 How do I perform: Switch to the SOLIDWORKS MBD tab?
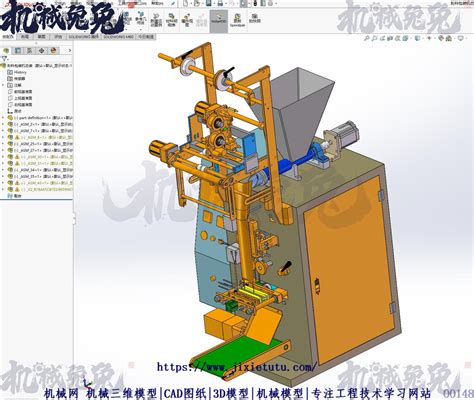(119, 37)
